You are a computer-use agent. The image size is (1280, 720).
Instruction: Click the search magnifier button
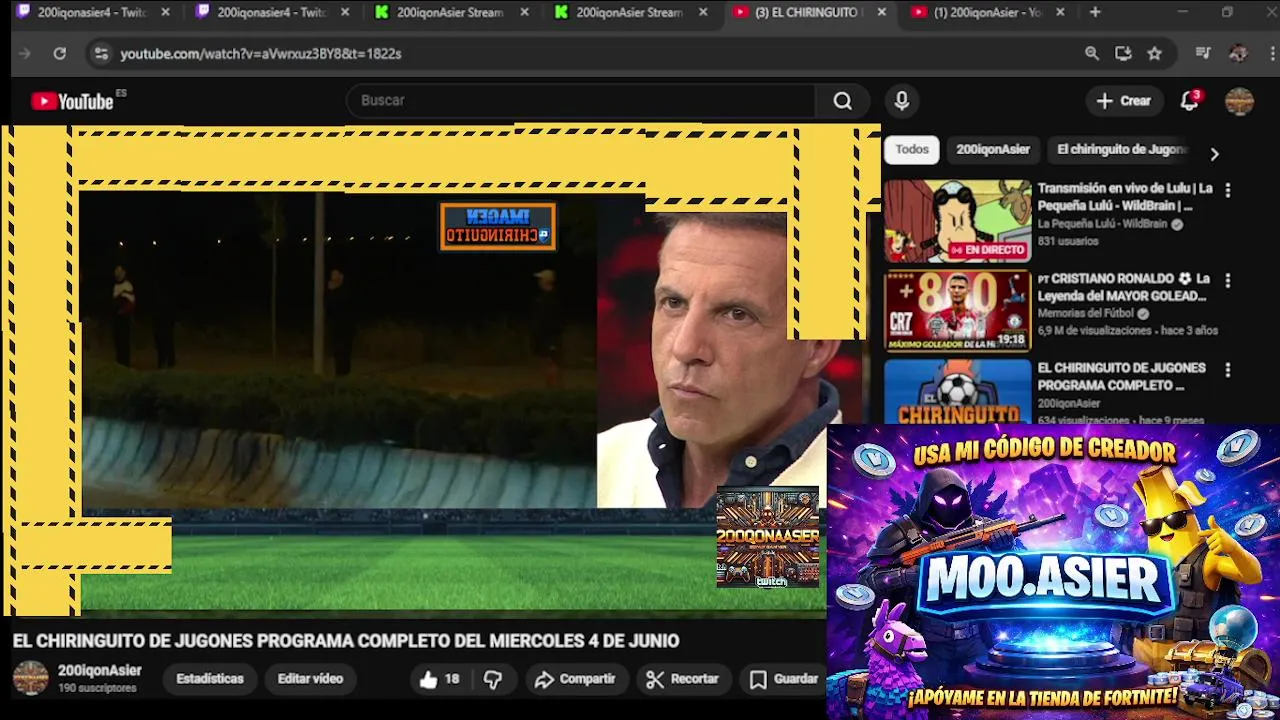click(843, 101)
